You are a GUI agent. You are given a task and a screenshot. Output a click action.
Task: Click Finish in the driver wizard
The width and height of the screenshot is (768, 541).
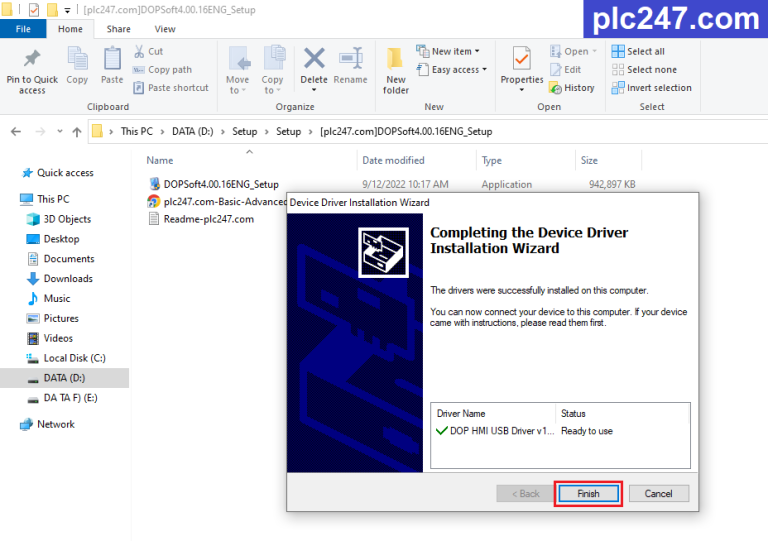[x=588, y=494]
